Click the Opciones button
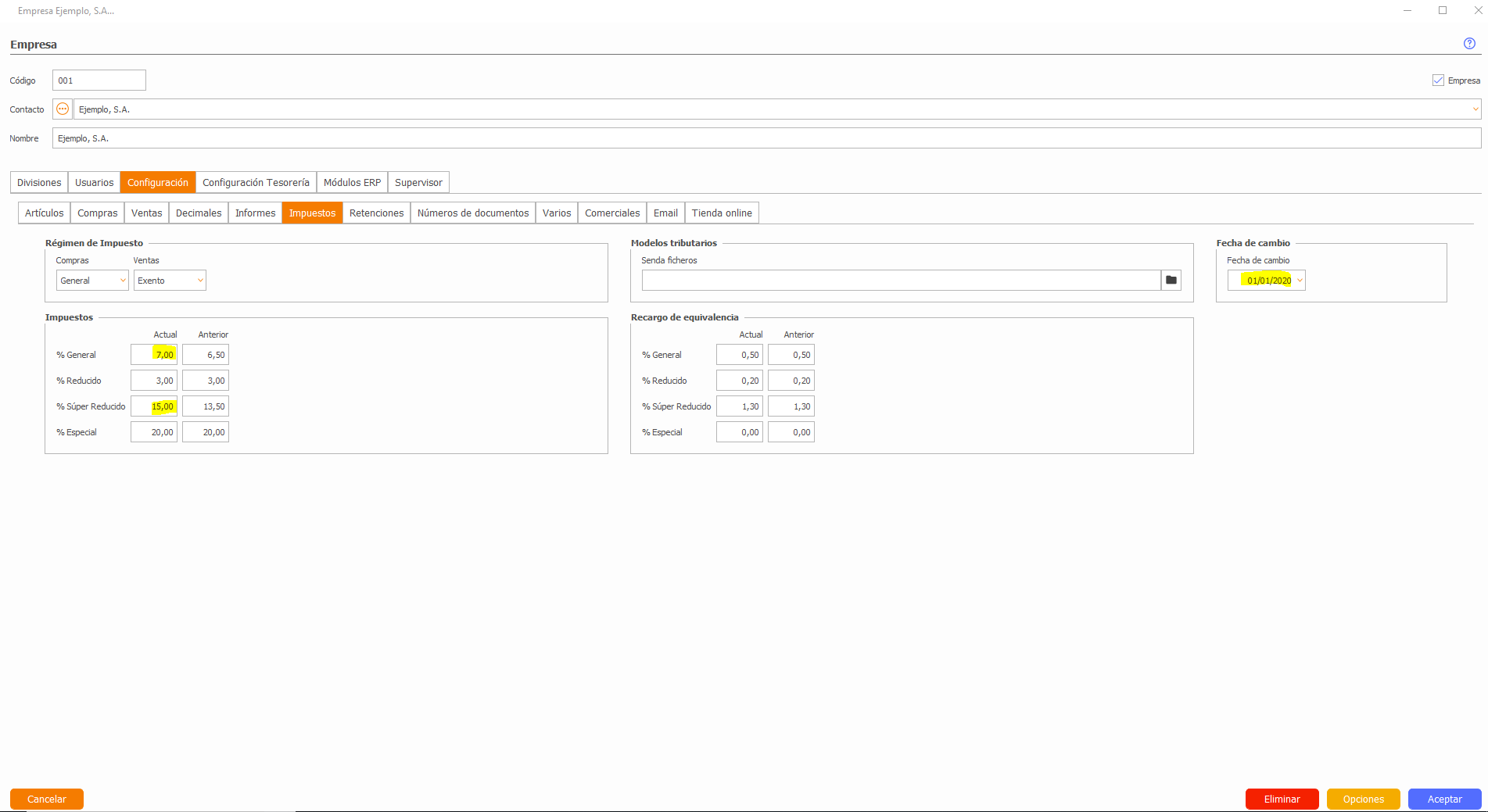 pos(1364,799)
